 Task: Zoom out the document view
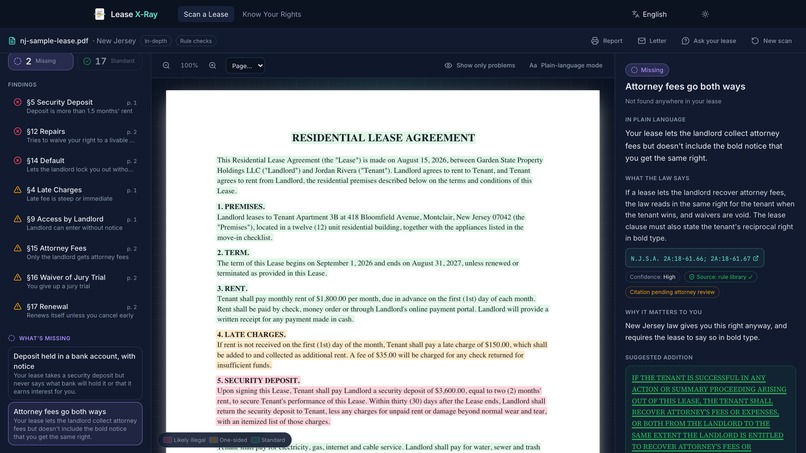point(166,65)
